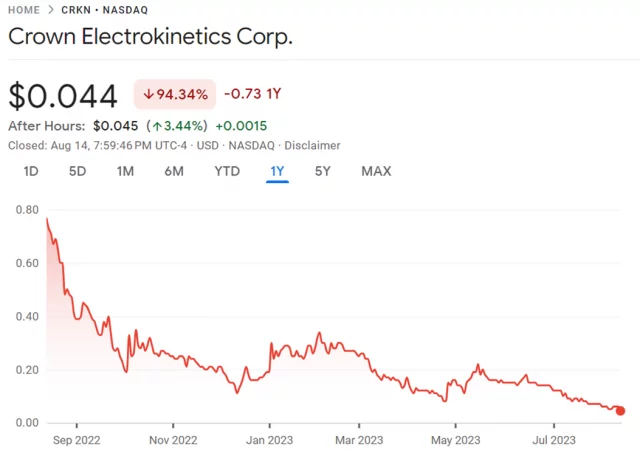Click the Crown Electrokinetics Corp. title
The image size is (640, 459).
pos(151,38)
